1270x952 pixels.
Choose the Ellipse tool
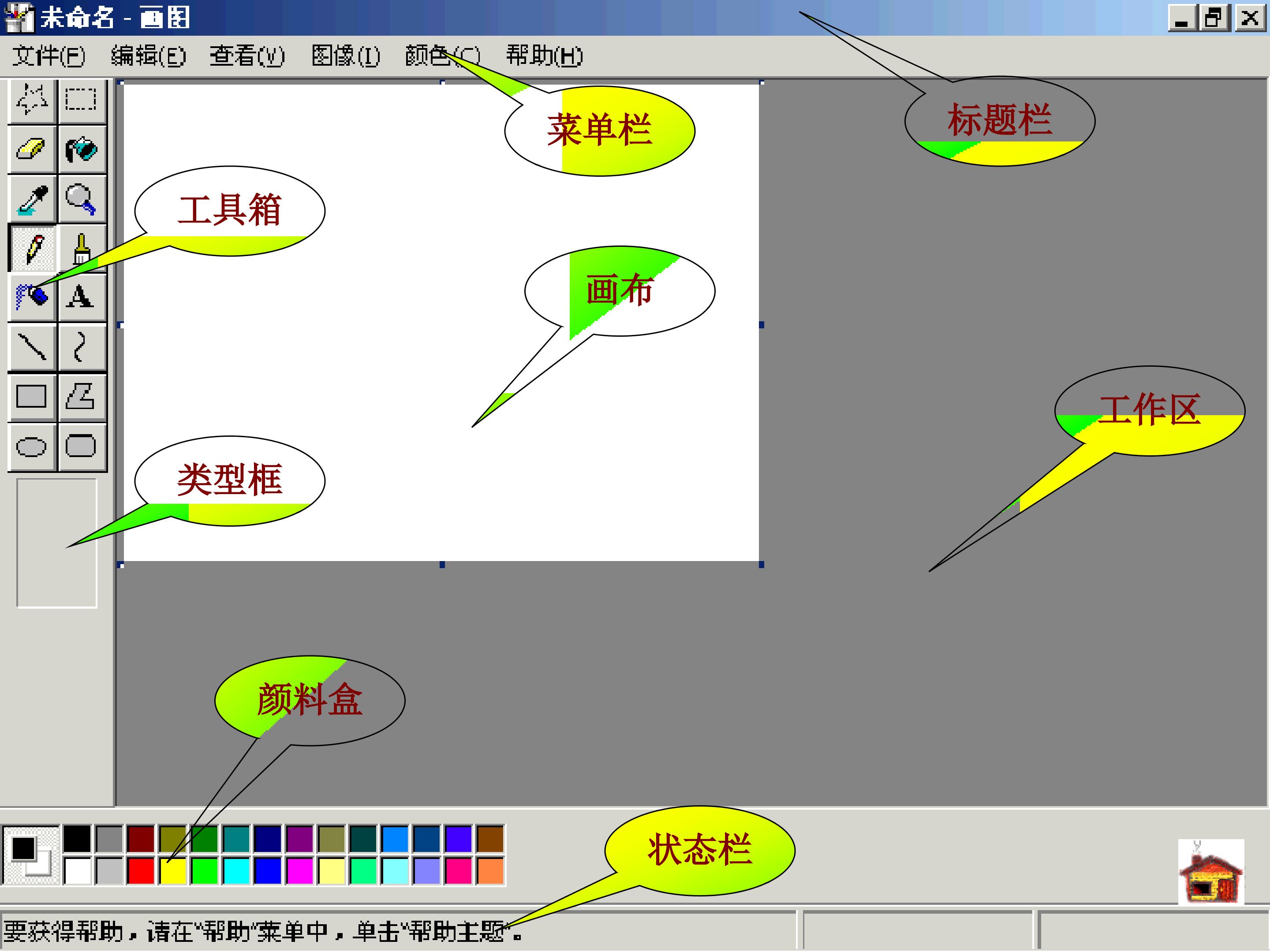(x=32, y=446)
